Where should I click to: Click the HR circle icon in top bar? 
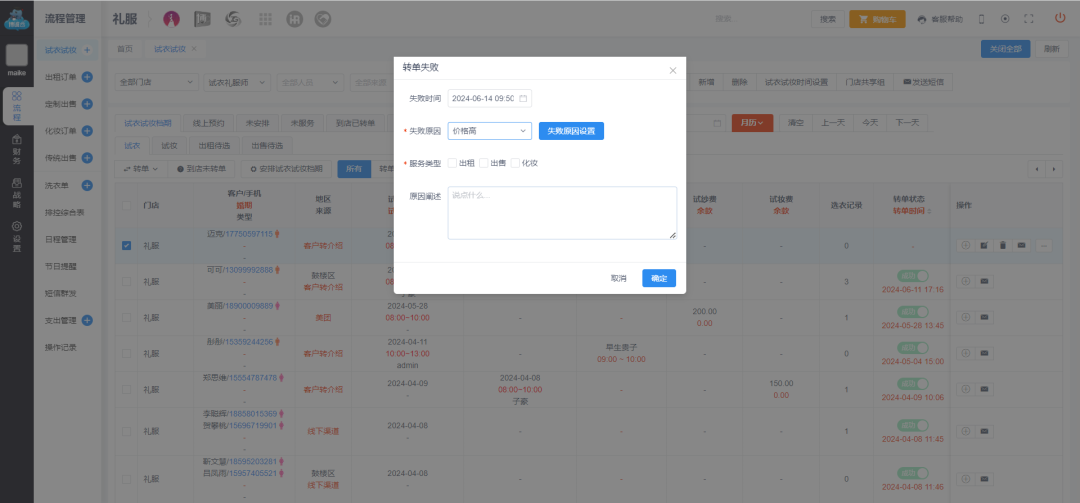coord(295,19)
